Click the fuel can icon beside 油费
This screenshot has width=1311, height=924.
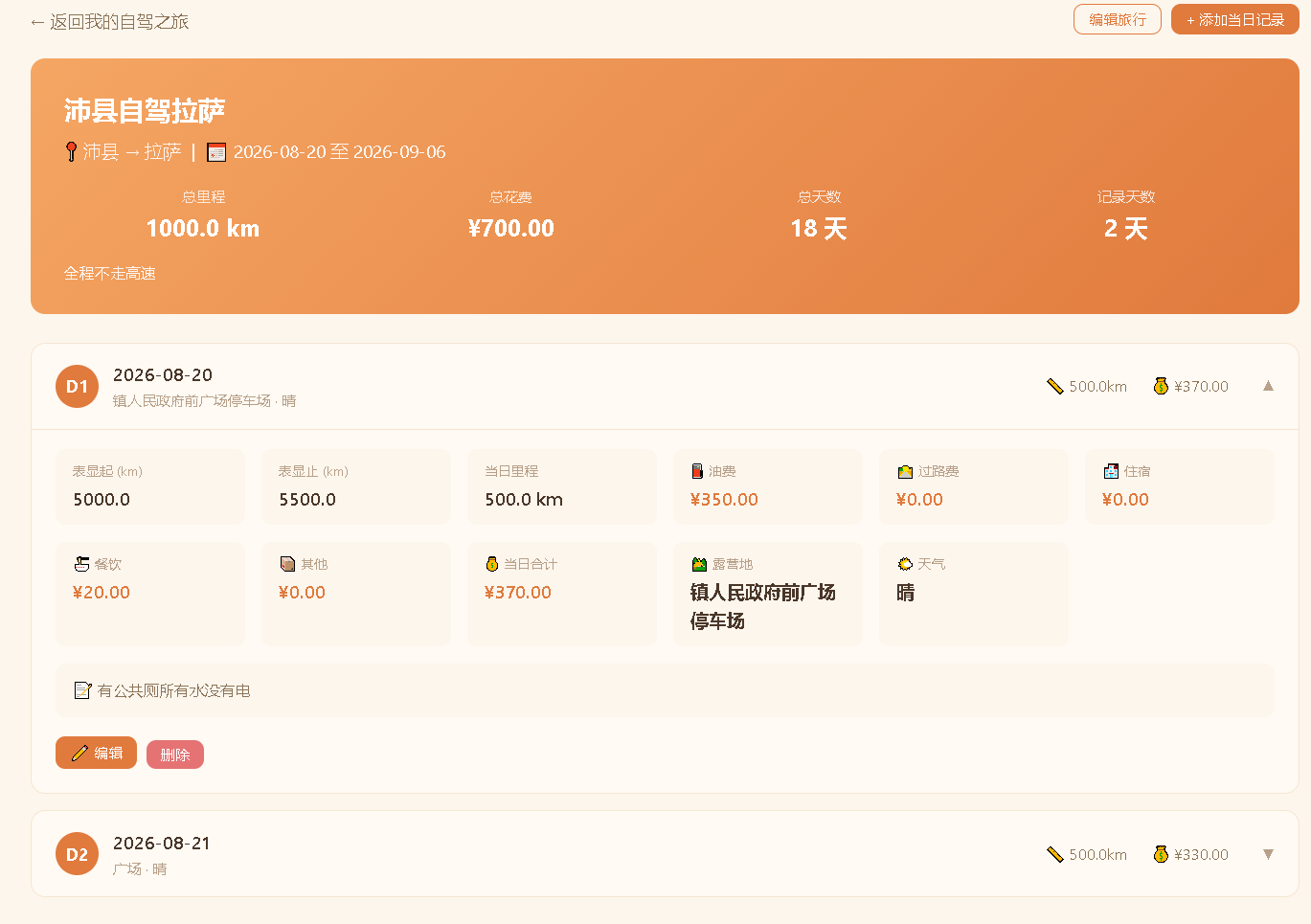[x=697, y=471]
